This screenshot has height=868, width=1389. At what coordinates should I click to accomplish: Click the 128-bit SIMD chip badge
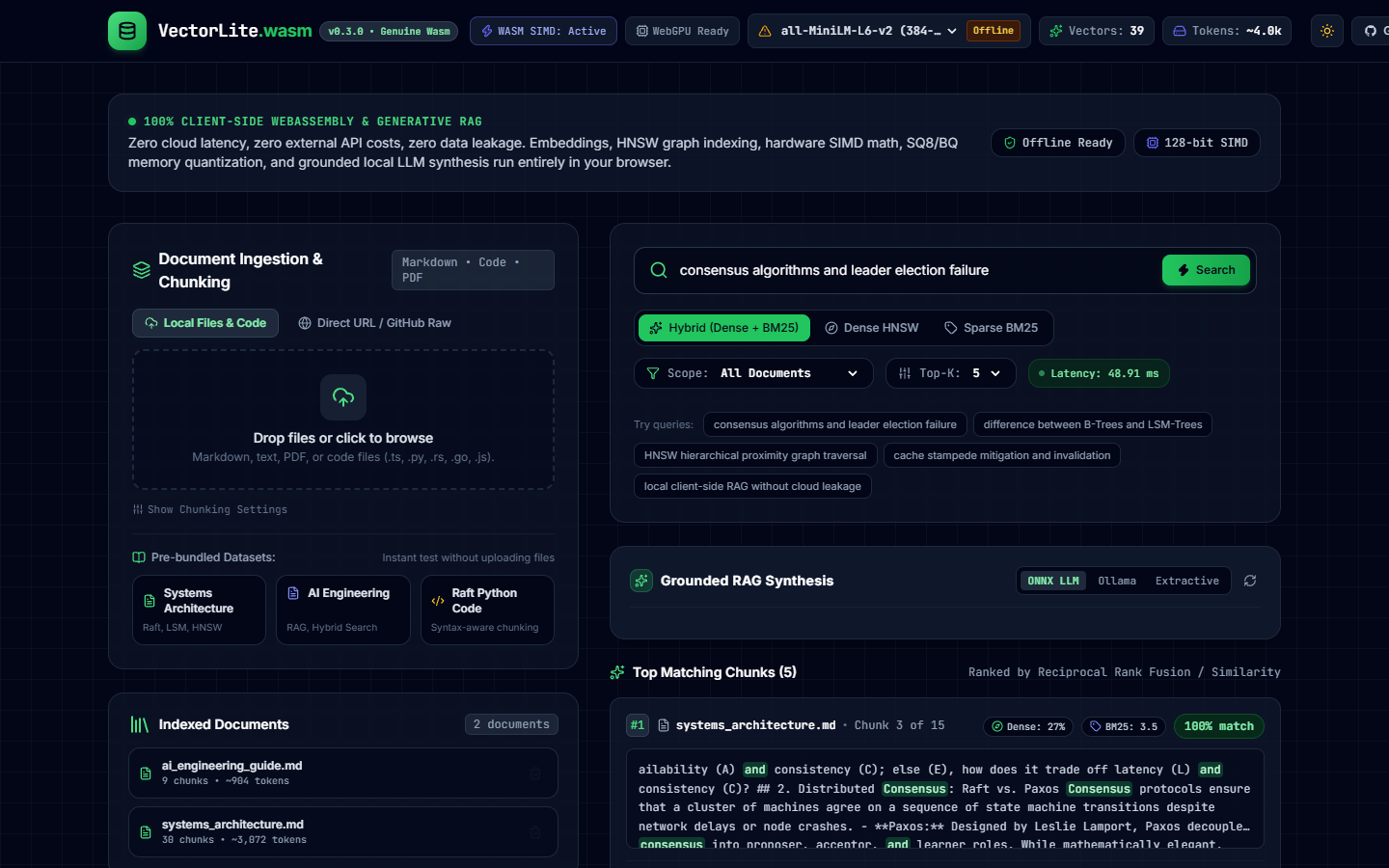click(x=1197, y=143)
